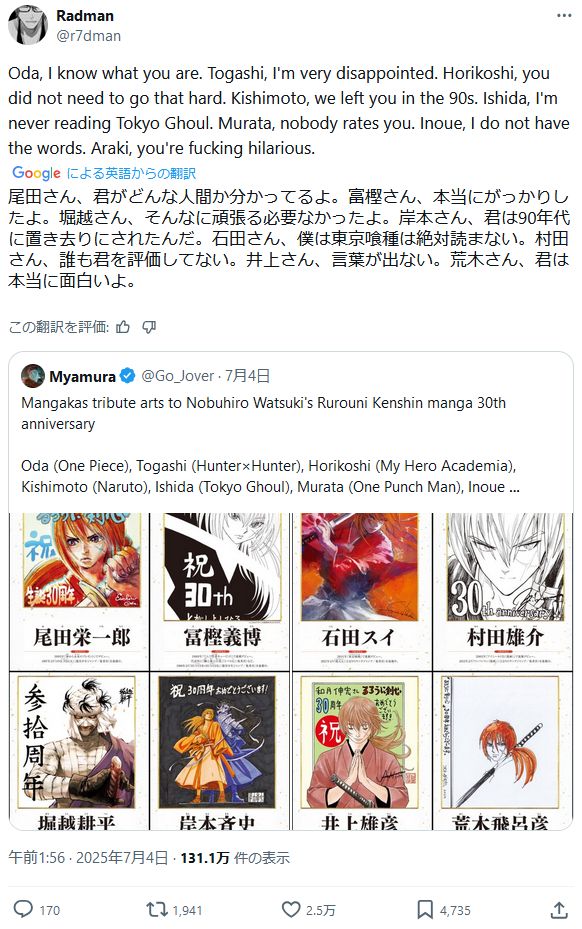Click the share upload icon

pos(559,909)
